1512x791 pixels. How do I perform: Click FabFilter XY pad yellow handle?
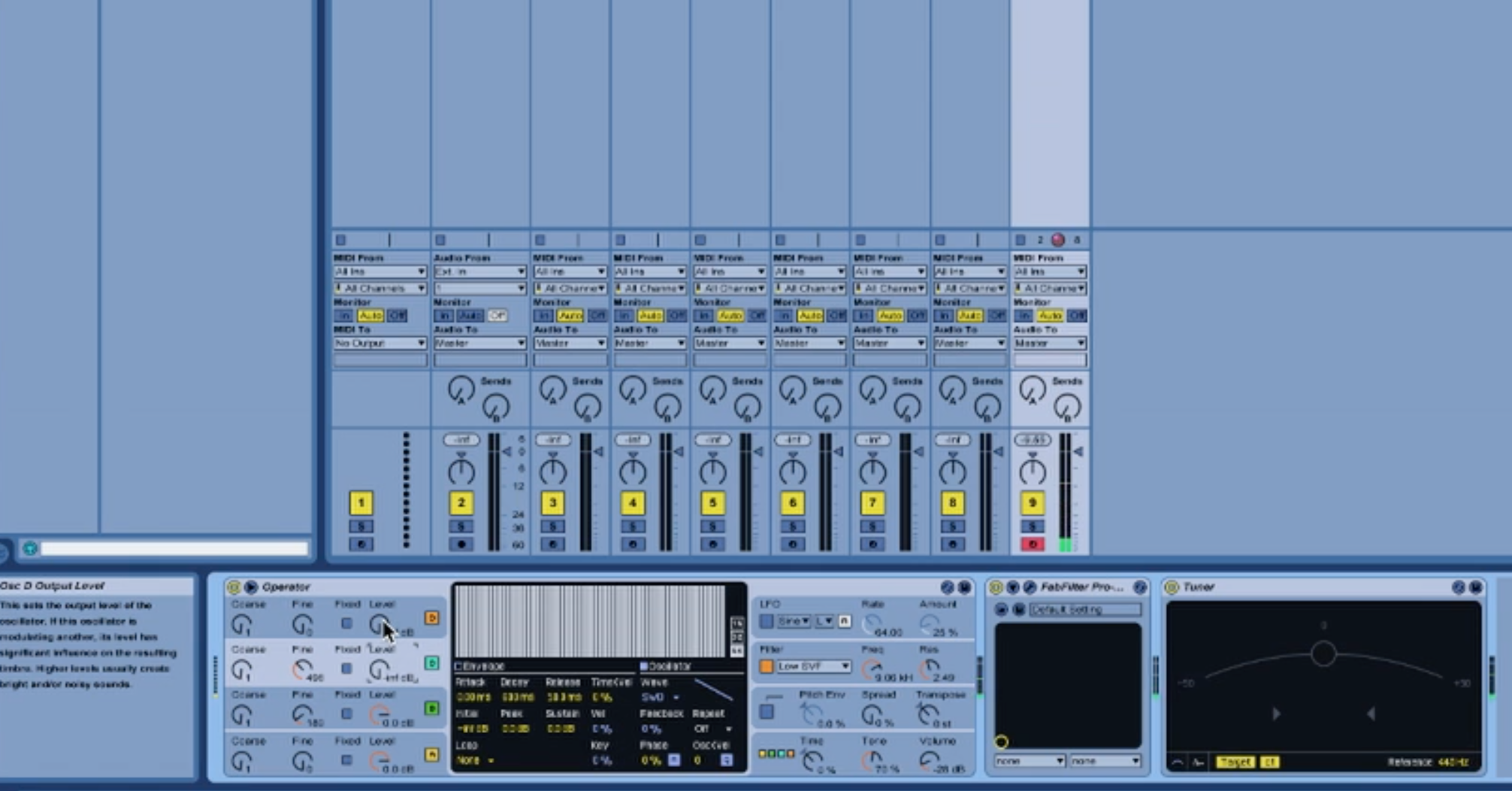point(1001,742)
